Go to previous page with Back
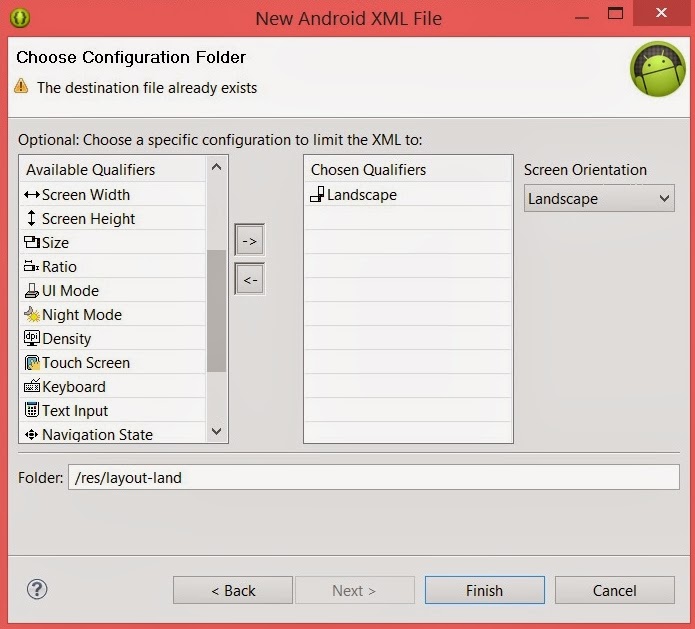The width and height of the screenshot is (695, 629). [x=233, y=590]
